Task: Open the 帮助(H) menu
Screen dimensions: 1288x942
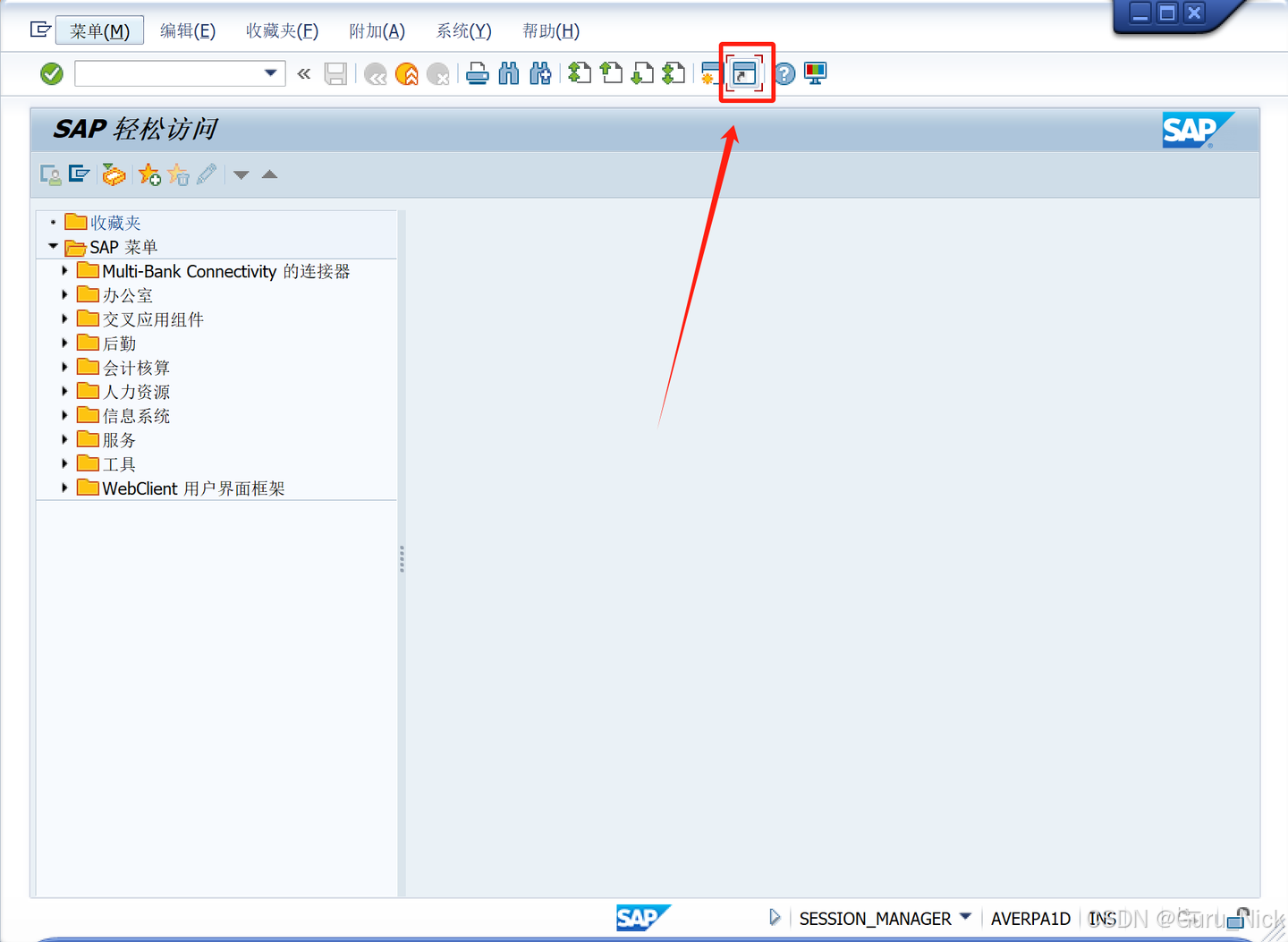Action: click(550, 30)
